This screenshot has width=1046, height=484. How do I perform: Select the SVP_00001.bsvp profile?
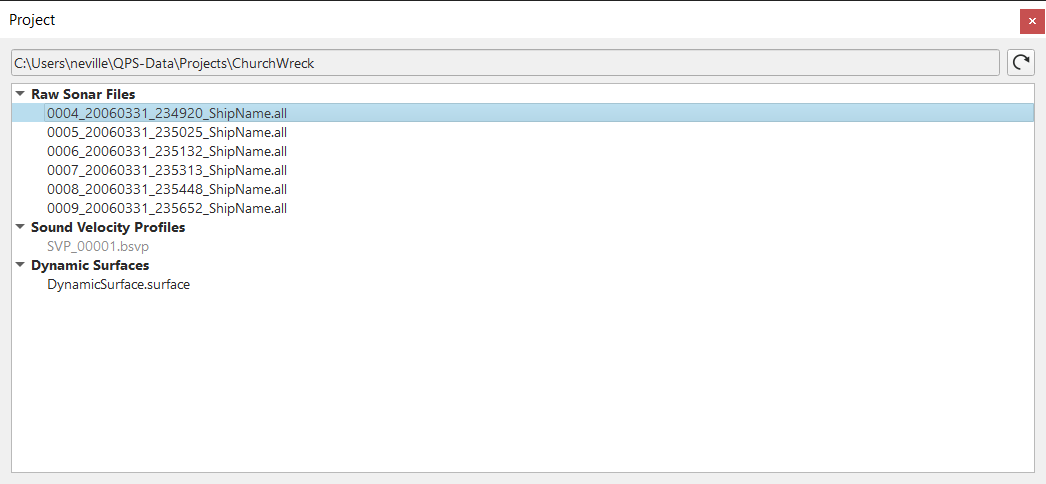[98, 246]
